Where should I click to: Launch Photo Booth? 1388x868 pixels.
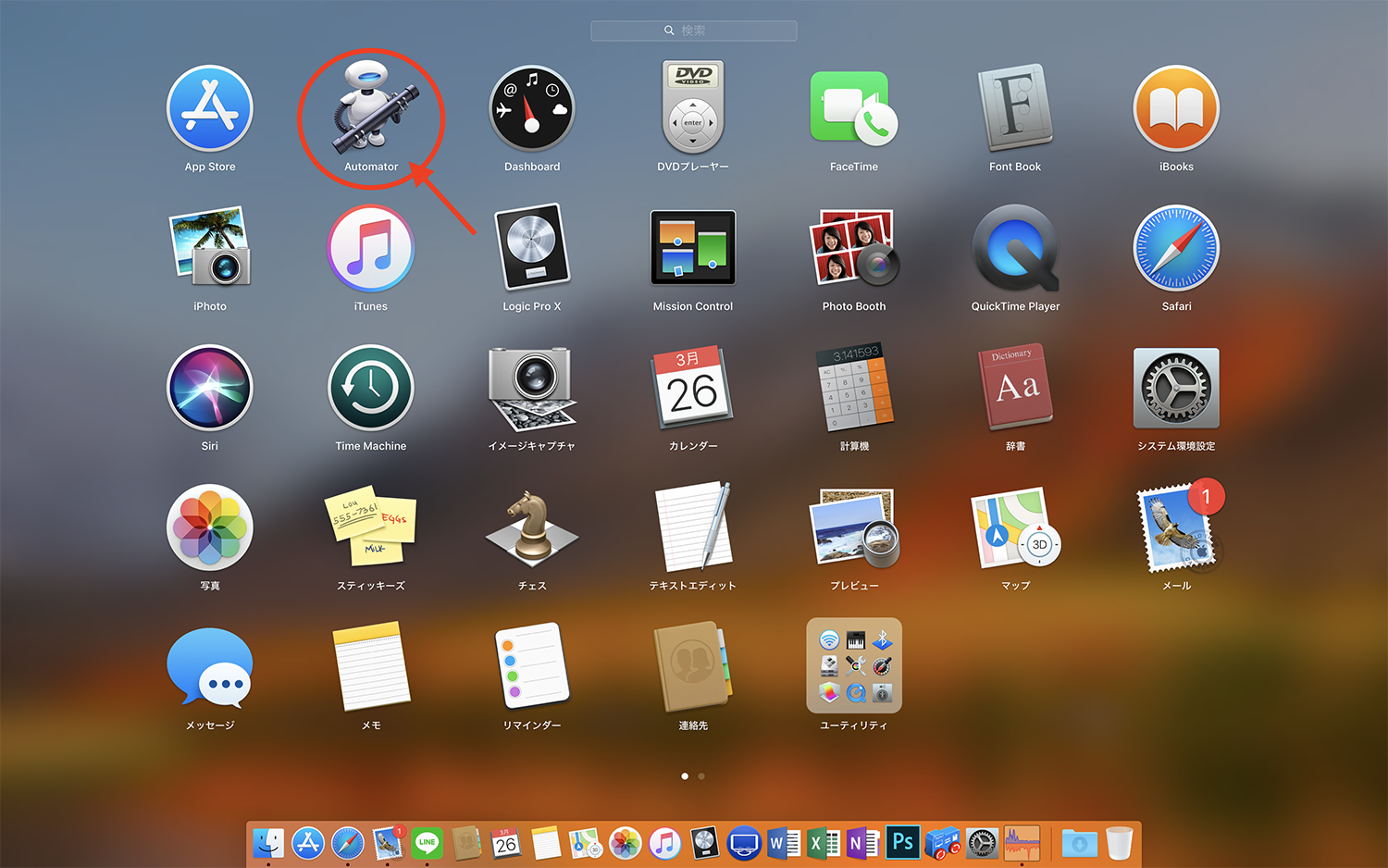(x=854, y=247)
